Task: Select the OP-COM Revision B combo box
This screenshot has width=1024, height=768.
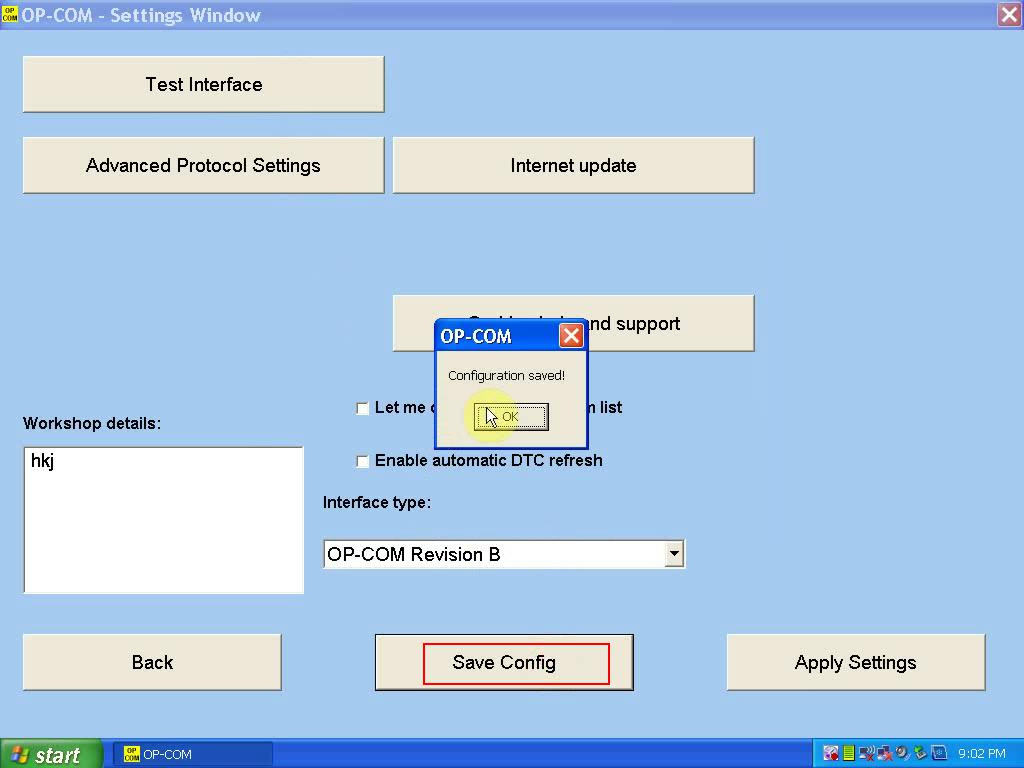Action: tap(504, 554)
